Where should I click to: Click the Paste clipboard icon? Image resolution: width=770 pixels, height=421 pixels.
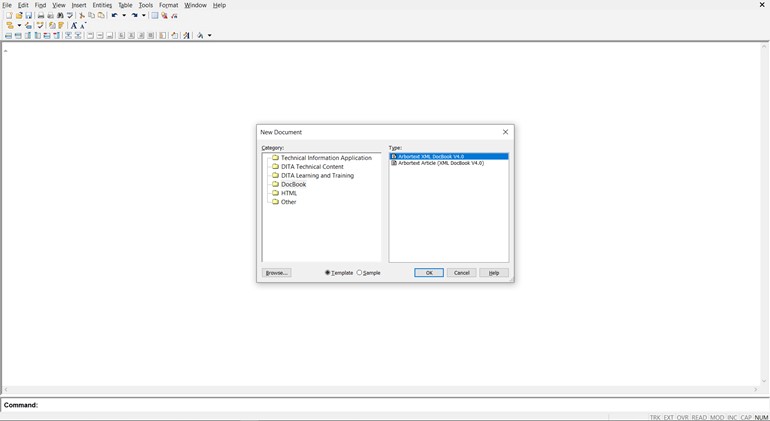(x=101, y=15)
